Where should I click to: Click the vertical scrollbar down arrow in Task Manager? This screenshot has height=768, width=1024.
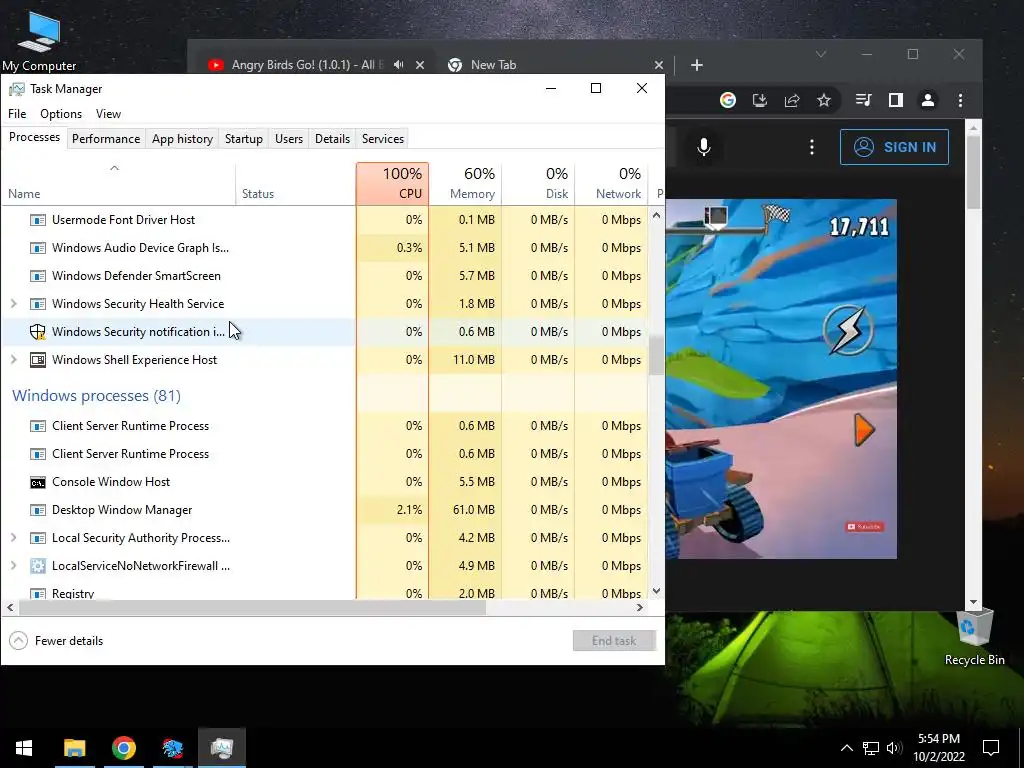pos(656,591)
